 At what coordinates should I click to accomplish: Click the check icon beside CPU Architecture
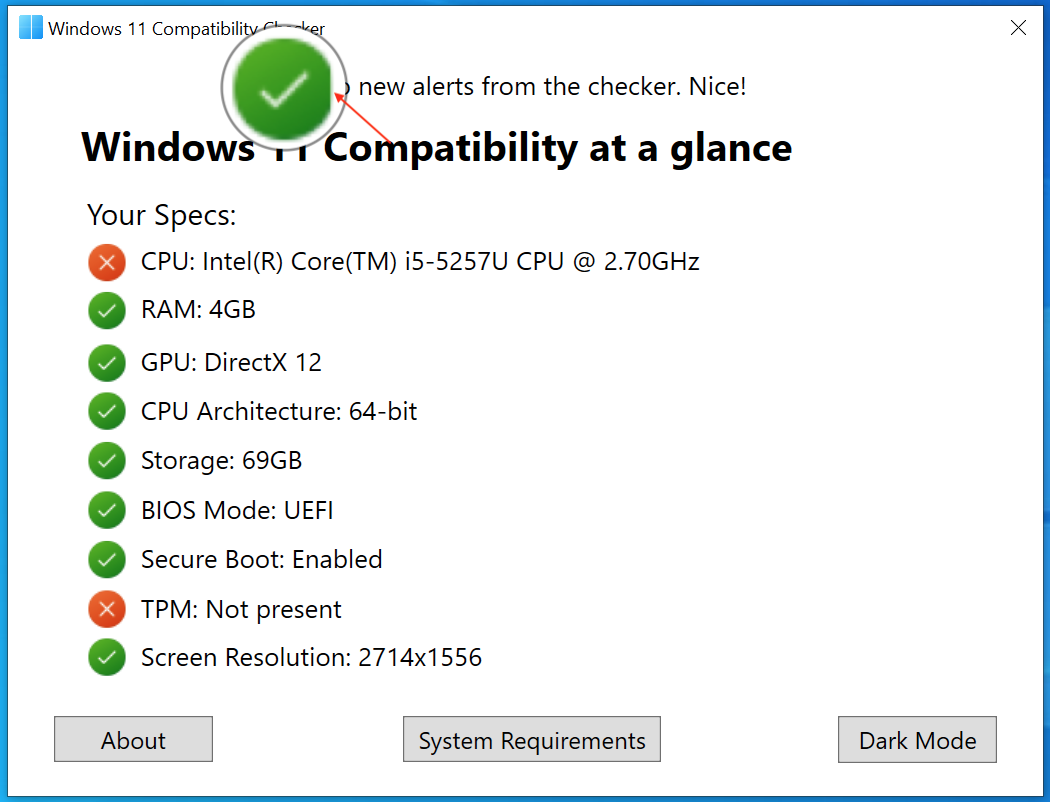click(x=107, y=411)
